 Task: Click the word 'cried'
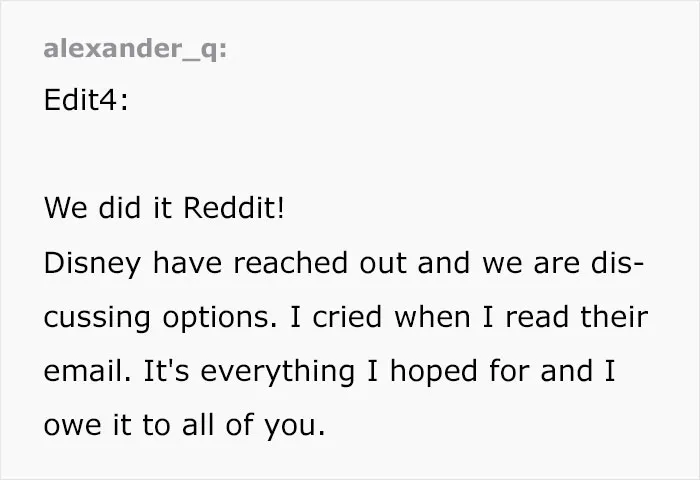pyautogui.click(x=347, y=317)
